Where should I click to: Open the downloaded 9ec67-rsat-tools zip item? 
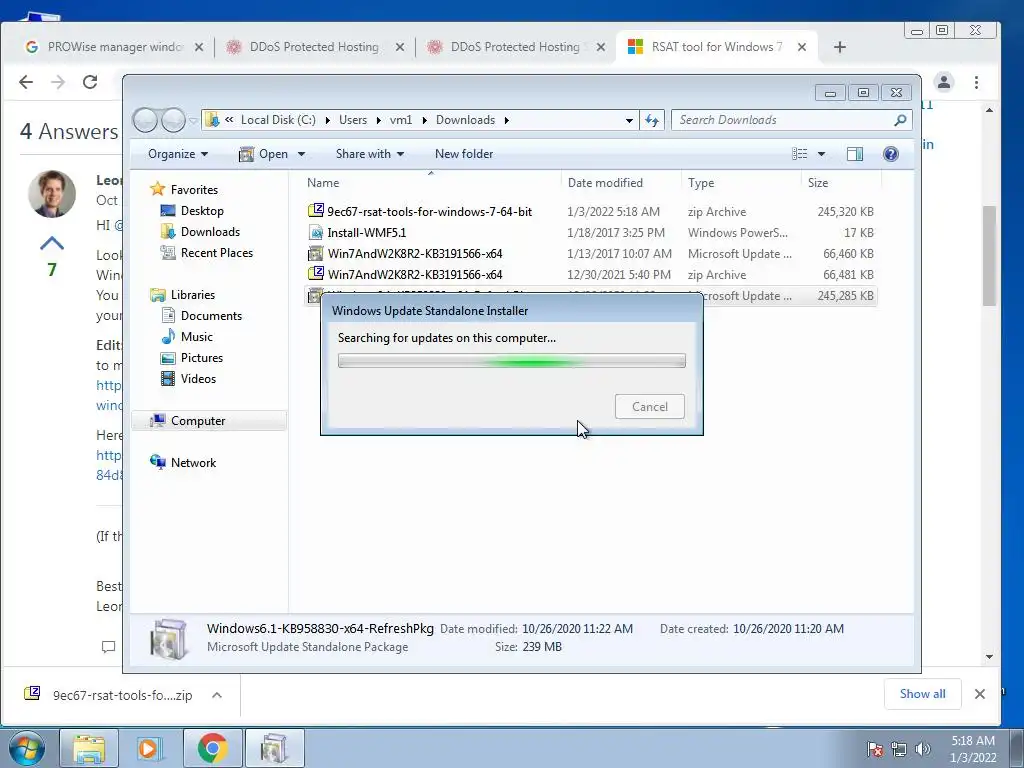point(110,695)
